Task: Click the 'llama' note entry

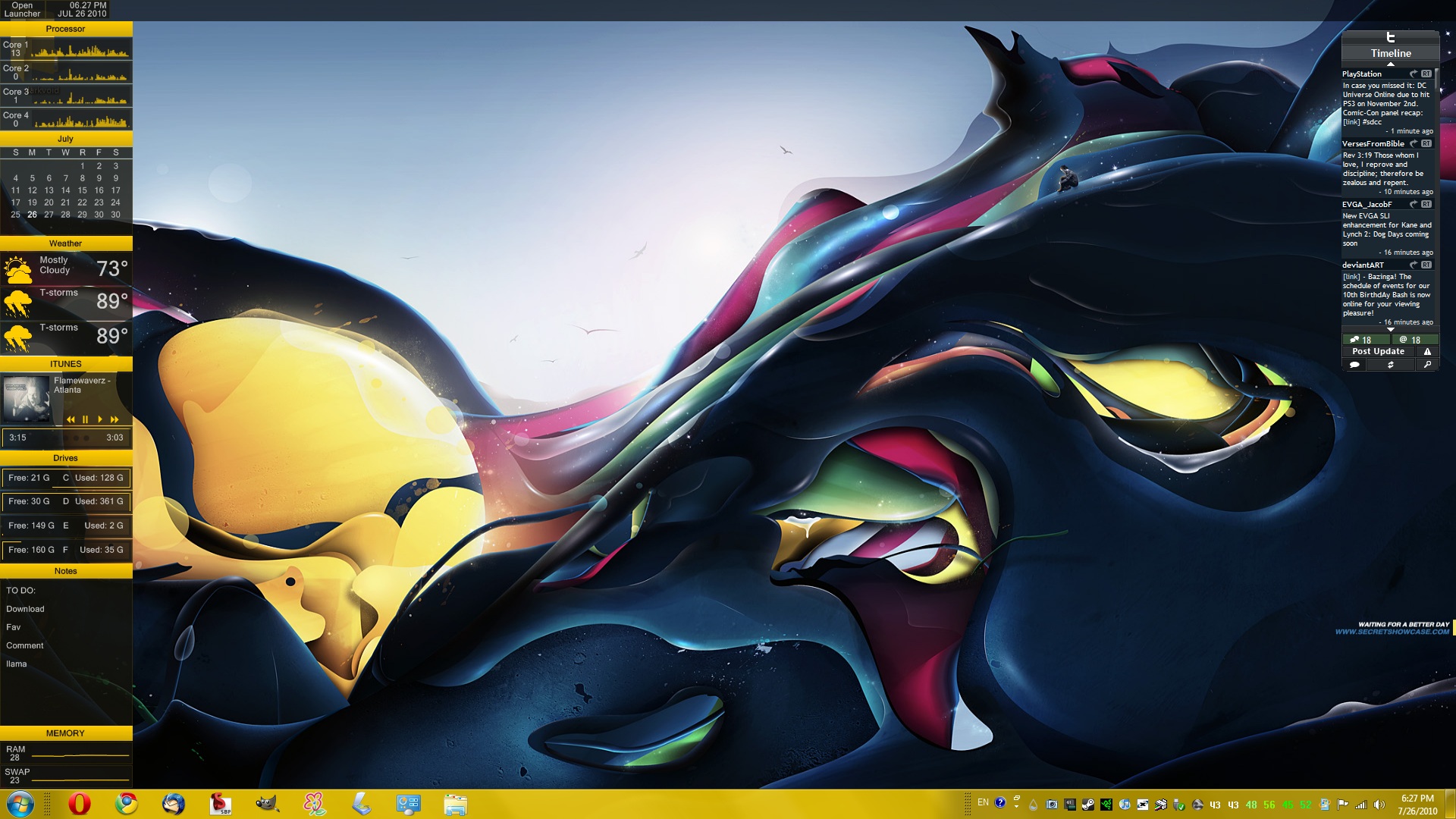Action: click(17, 664)
